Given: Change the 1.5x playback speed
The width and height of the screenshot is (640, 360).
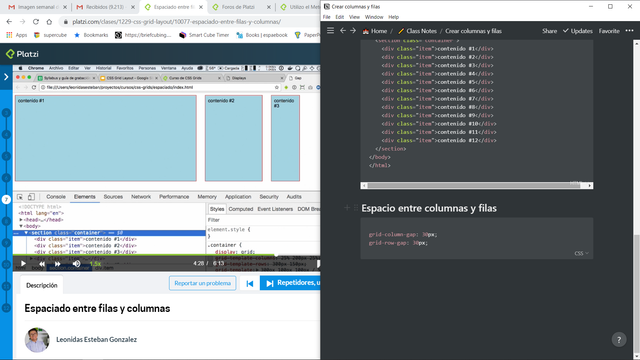Looking at the screenshot, I should (95, 264).
